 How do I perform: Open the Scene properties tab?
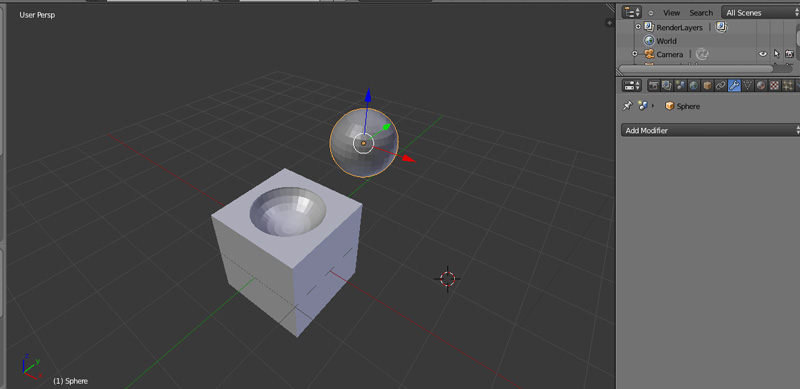tap(680, 85)
